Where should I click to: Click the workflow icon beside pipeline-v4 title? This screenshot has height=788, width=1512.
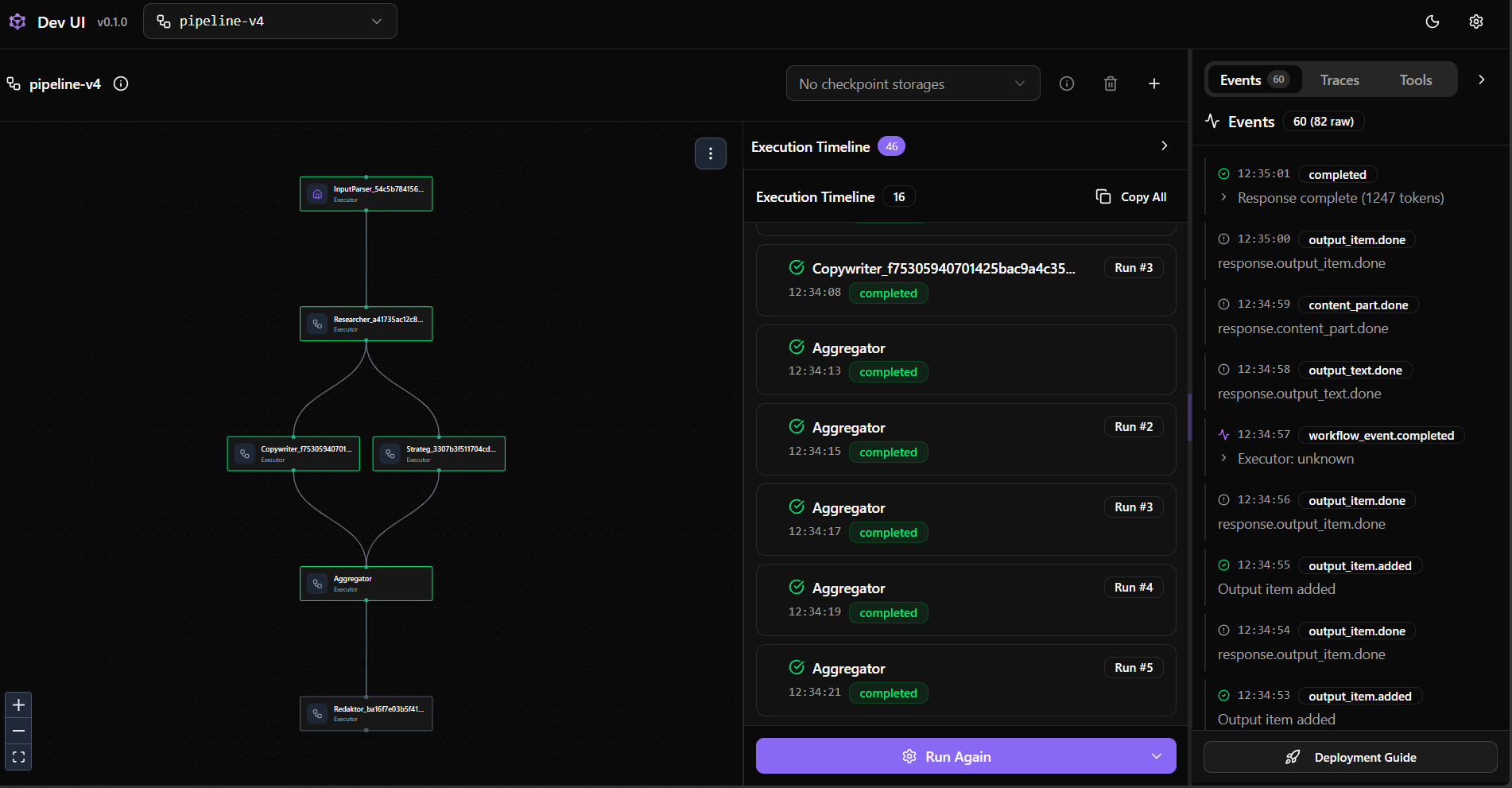[14, 83]
